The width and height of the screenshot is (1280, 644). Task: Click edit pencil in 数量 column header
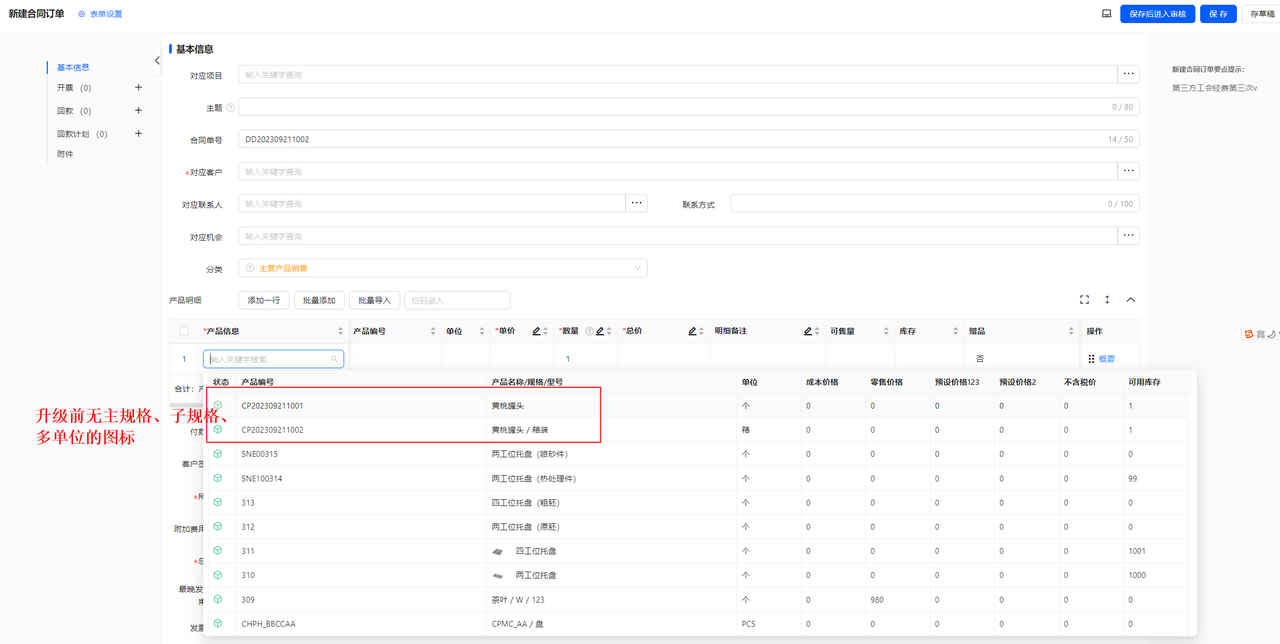click(600, 331)
